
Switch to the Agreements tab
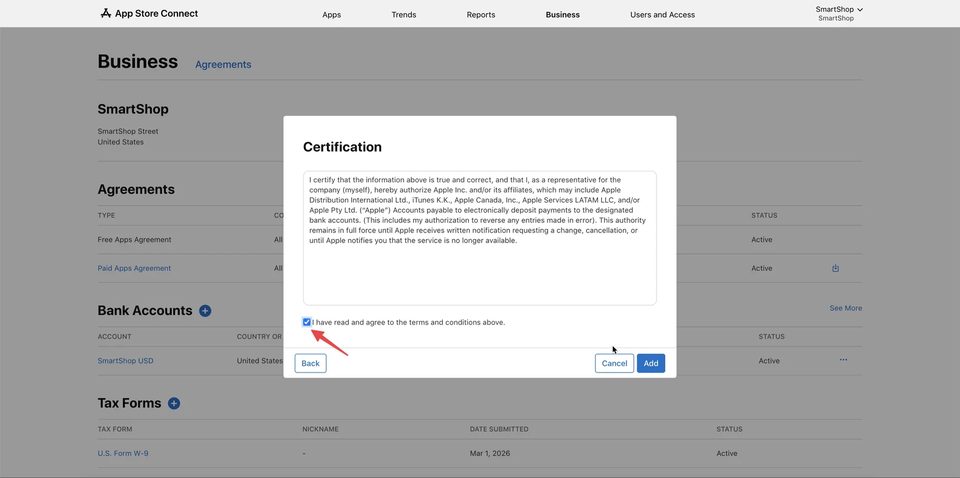(223, 64)
